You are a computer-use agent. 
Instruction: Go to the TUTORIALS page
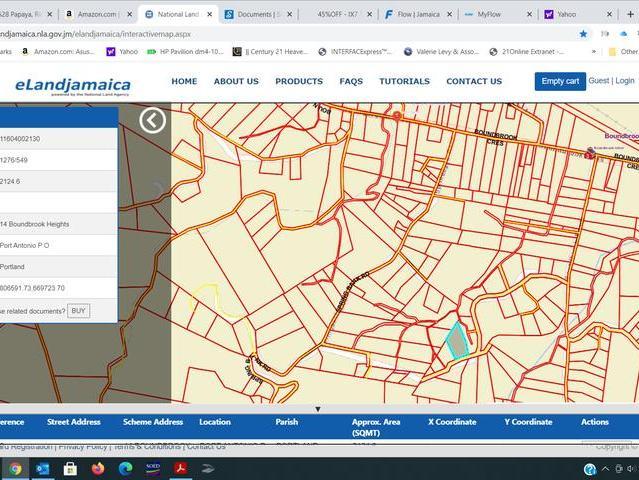tap(404, 81)
